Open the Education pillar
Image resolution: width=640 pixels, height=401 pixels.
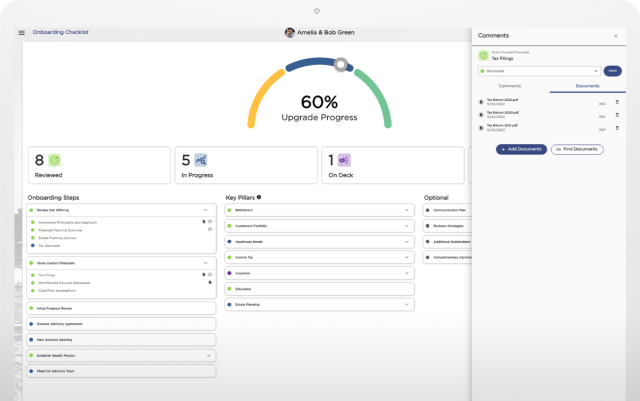[x=320, y=289]
